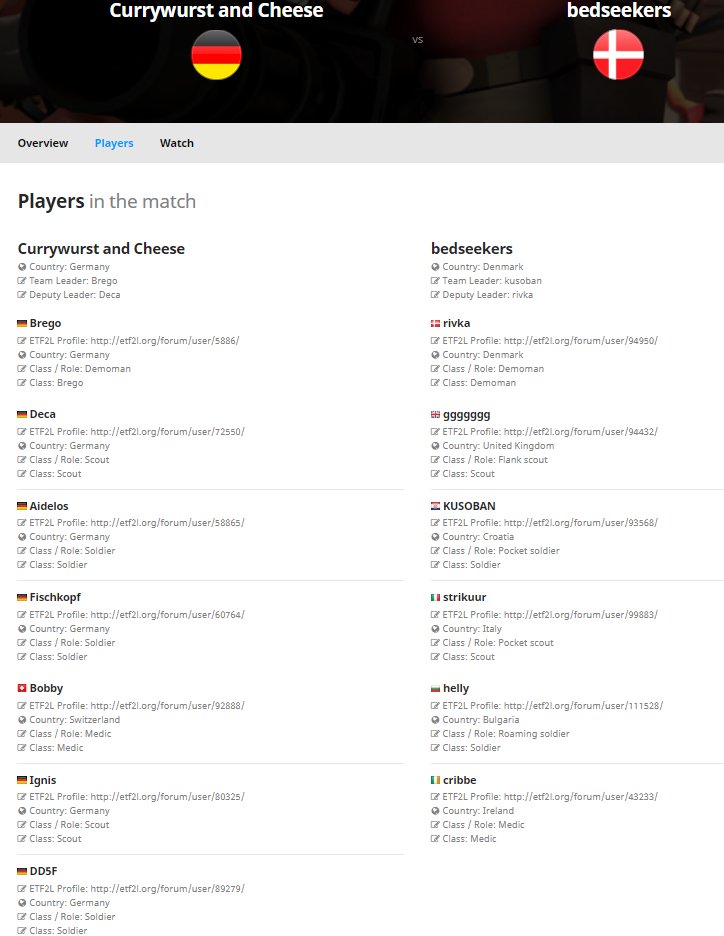Open Fischkopf's ETF2L profile link
This screenshot has height=936, width=724.
[167, 615]
